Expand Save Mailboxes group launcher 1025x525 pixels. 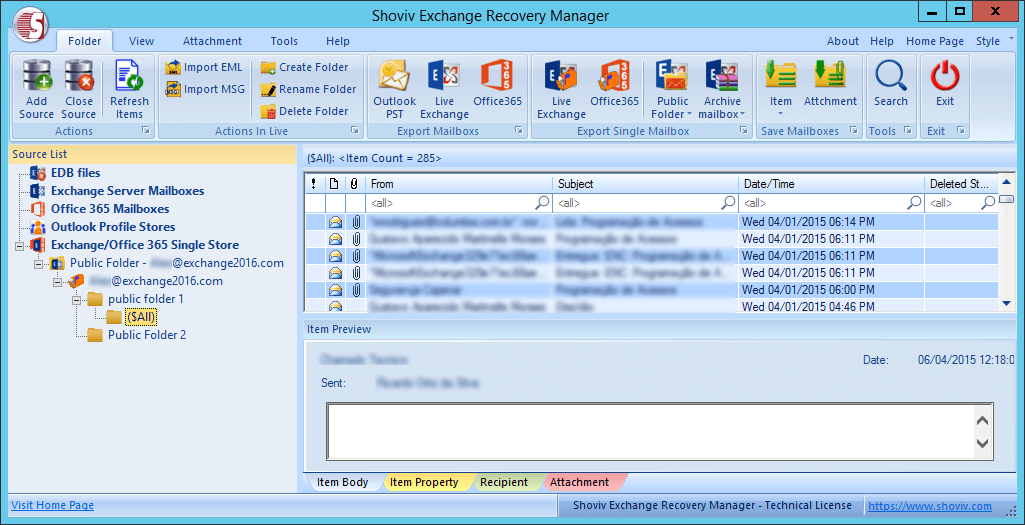(854, 131)
